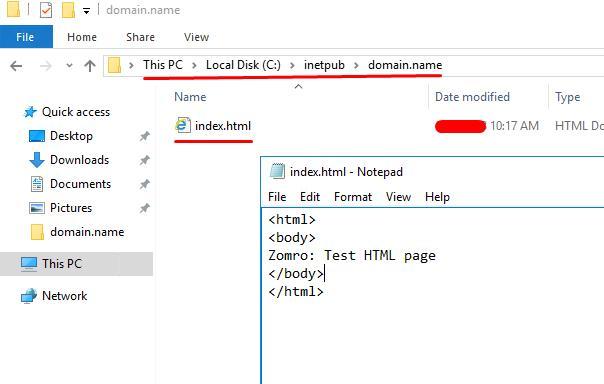Place cursor on the </html> closing line
This screenshot has width=604, height=384.
click(296, 292)
